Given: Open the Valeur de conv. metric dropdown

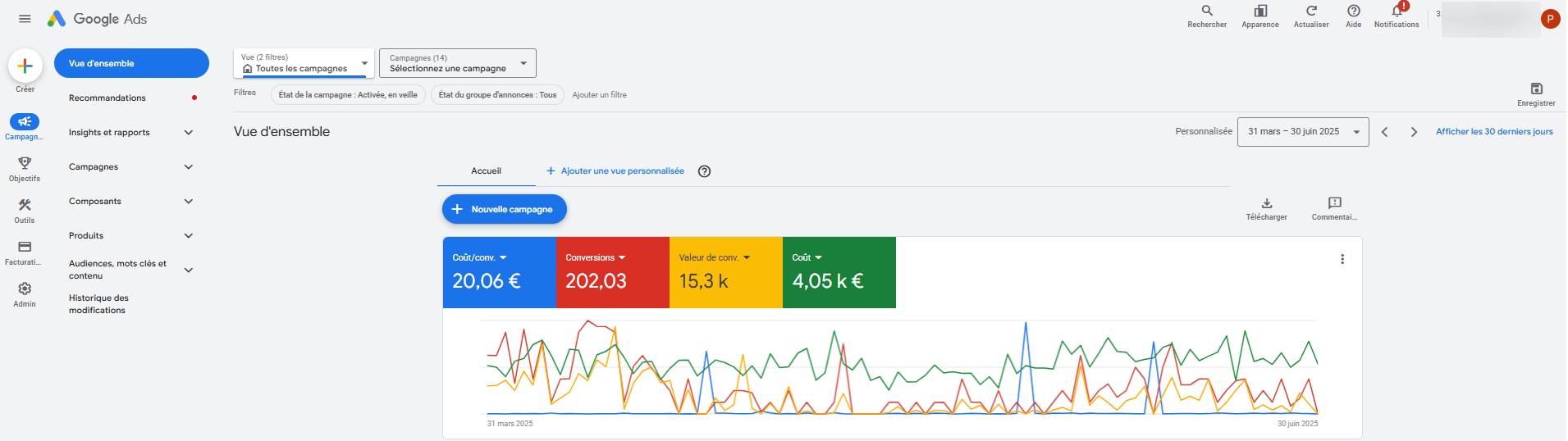Looking at the screenshot, I should [715, 257].
